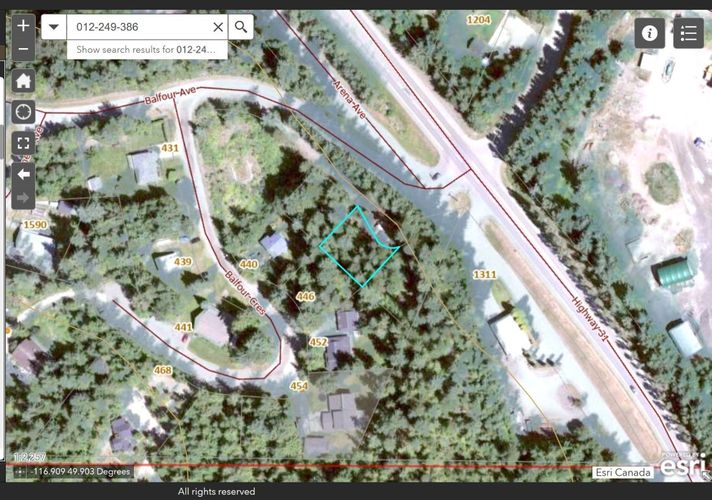Screen dimensions: 712x500
Task: Show search results for 012-249-386 suggestion
Action: (146, 49)
